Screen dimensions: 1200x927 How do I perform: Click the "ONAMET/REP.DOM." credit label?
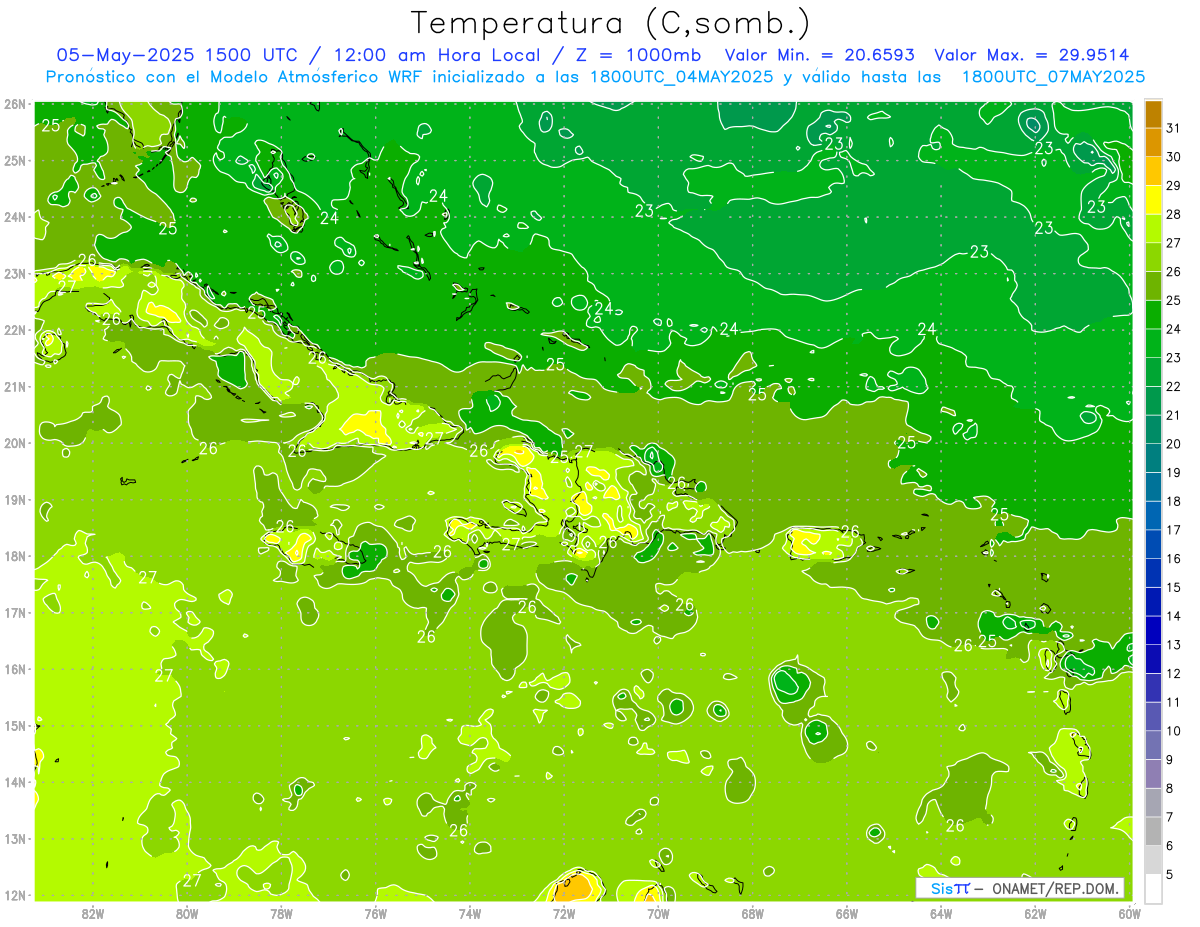tap(1057, 888)
